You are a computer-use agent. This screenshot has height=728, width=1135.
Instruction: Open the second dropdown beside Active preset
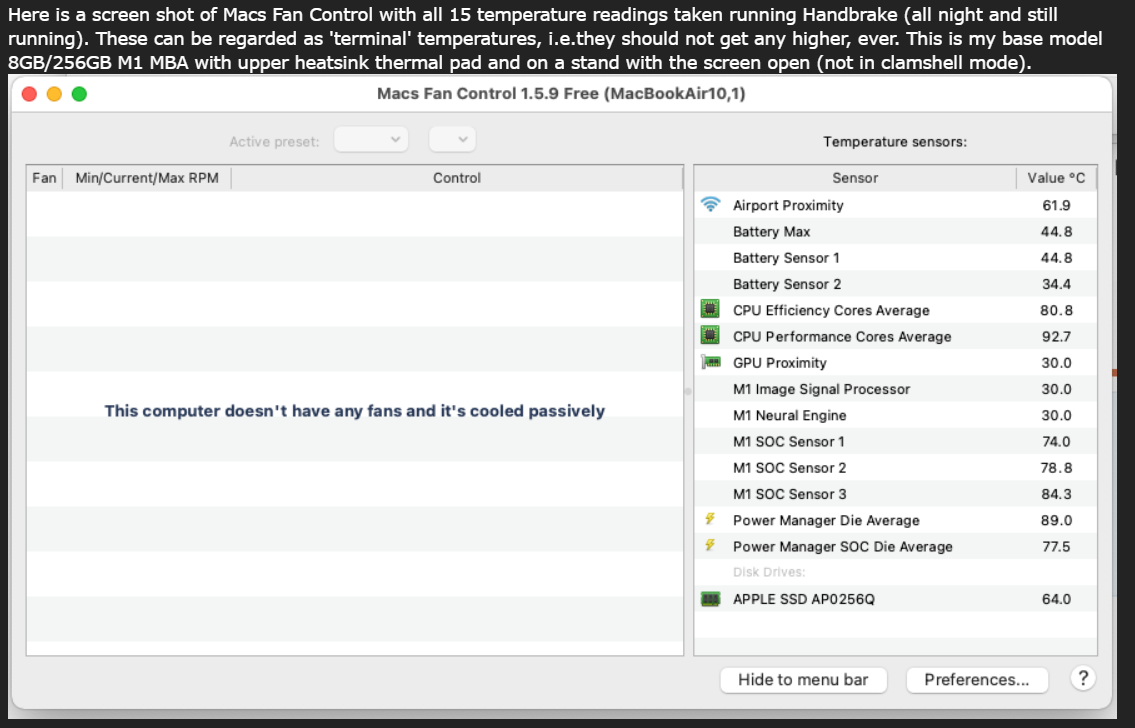[453, 141]
